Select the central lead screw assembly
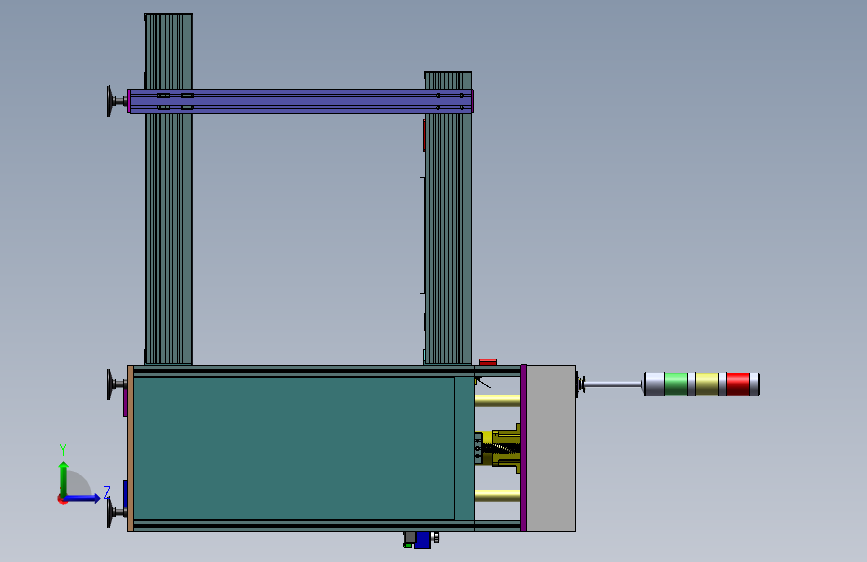Screen dimensions: 867x562 pyautogui.click(x=498, y=448)
